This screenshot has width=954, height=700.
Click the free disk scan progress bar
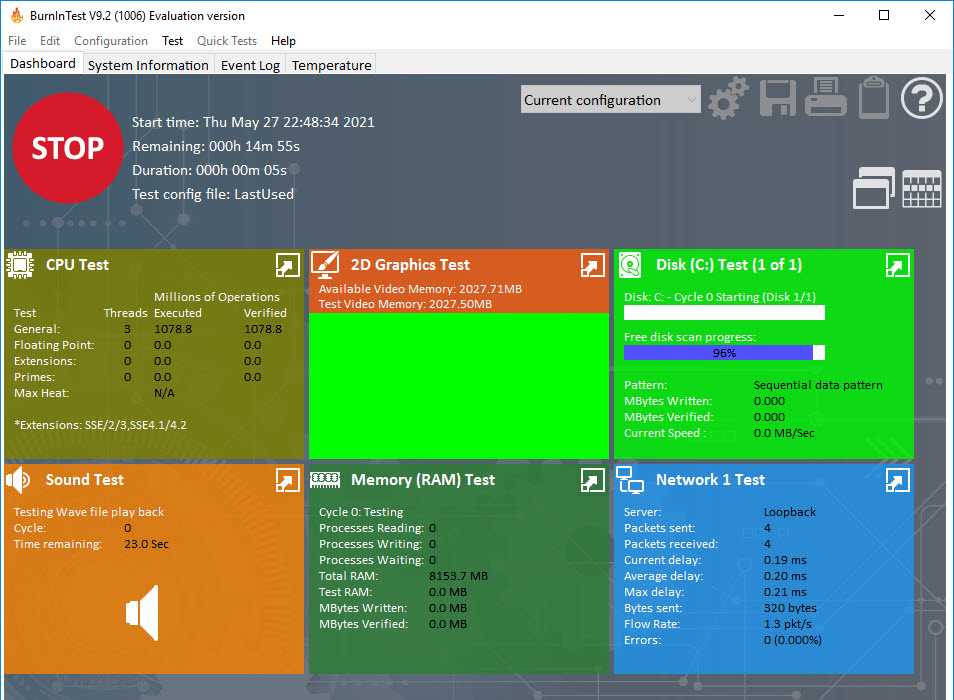(x=724, y=353)
